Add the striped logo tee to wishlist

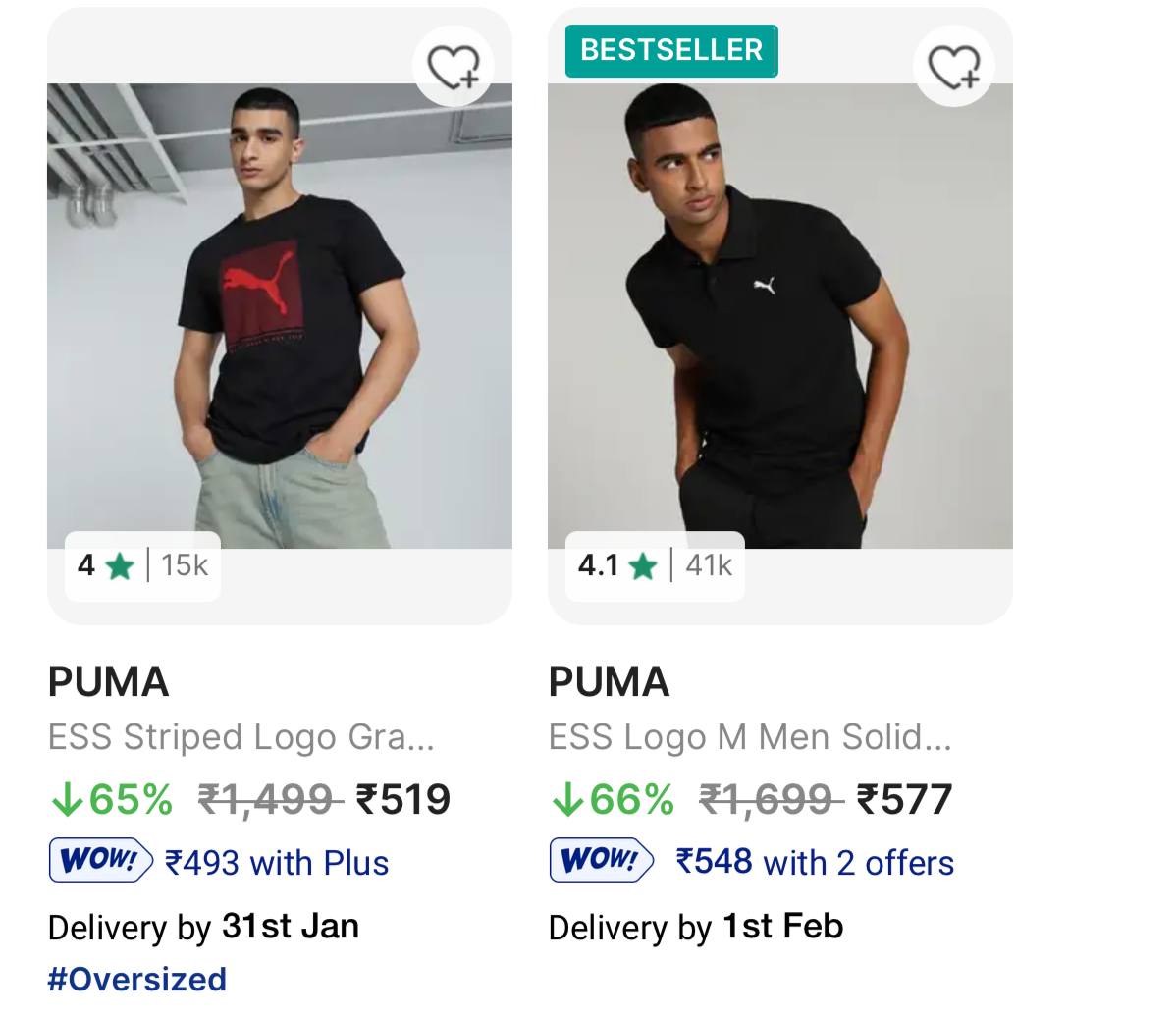point(454,68)
